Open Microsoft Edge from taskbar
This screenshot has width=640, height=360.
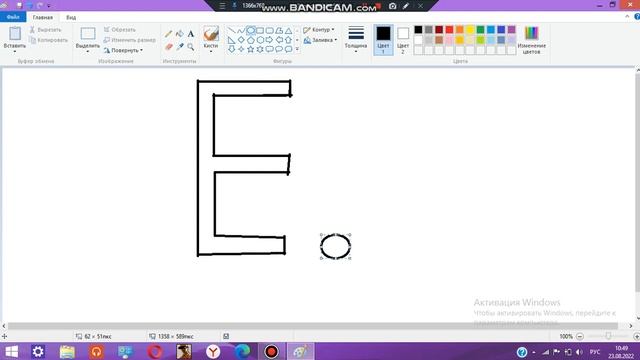point(242,351)
